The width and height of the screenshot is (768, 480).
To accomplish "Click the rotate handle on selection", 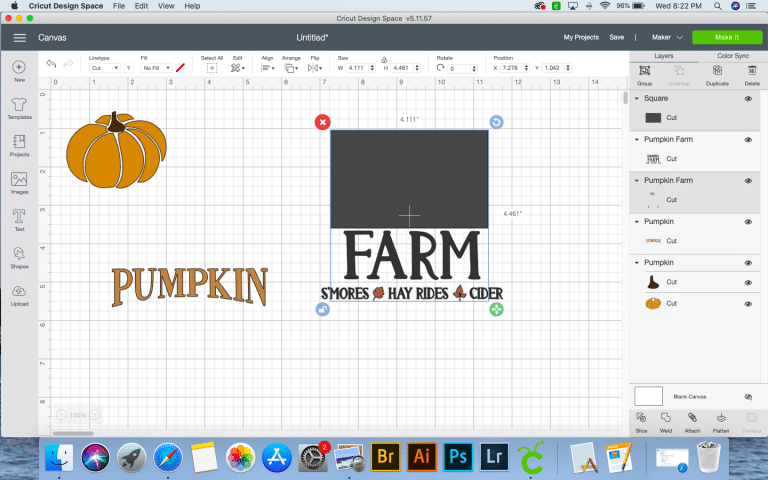I will (496, 122).
